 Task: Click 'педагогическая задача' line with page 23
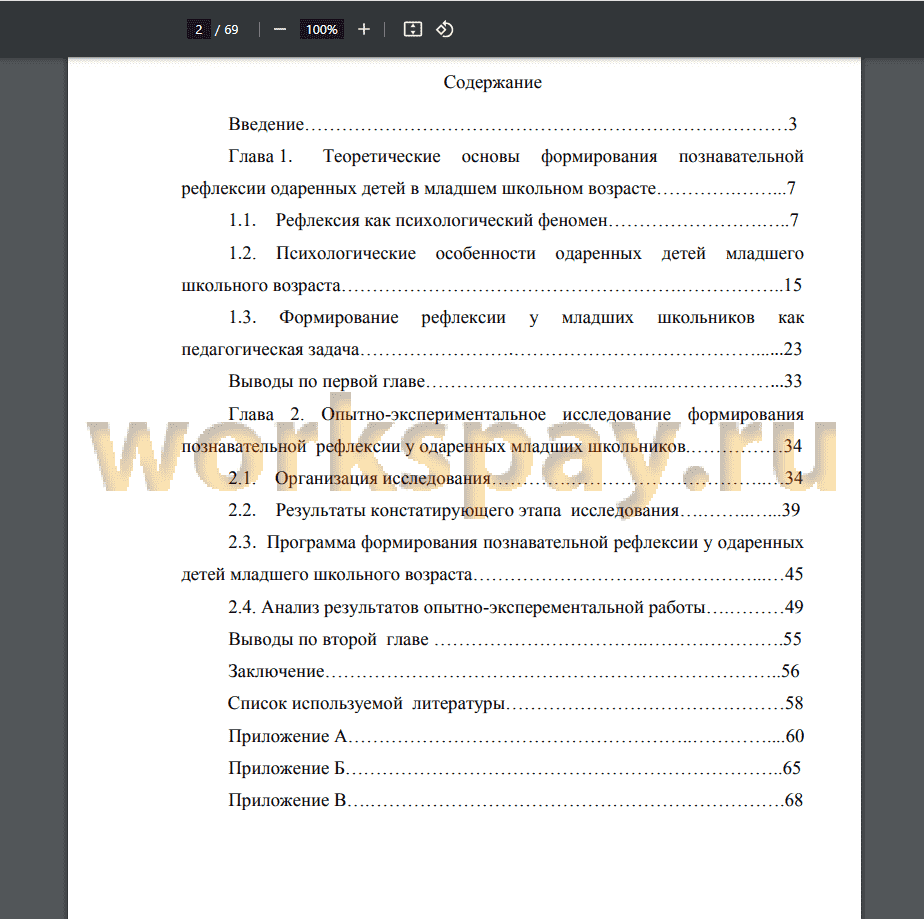click(491, 349)
